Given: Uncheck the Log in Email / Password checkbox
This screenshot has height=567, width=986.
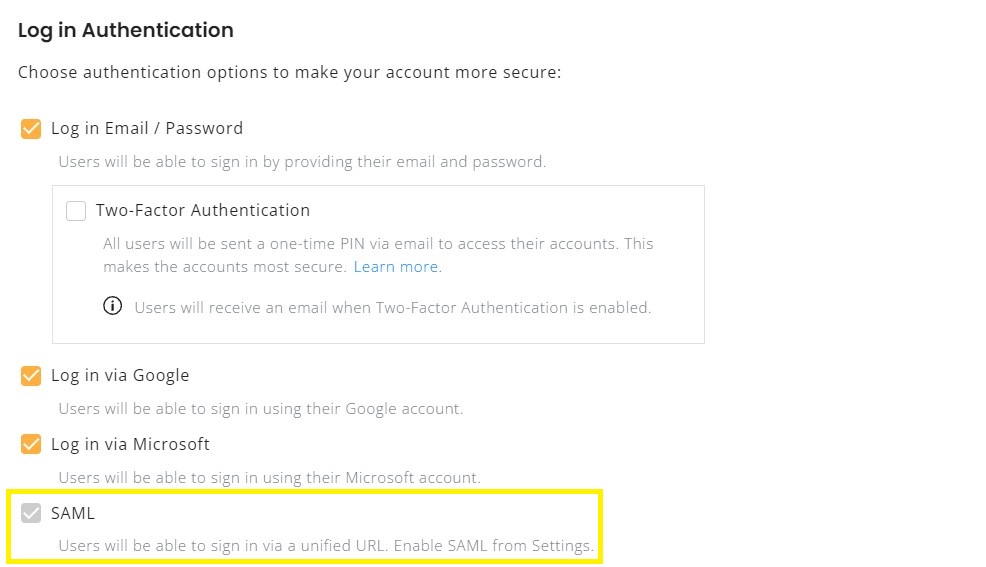Looking at the screenshot, I should pos(31,129).
